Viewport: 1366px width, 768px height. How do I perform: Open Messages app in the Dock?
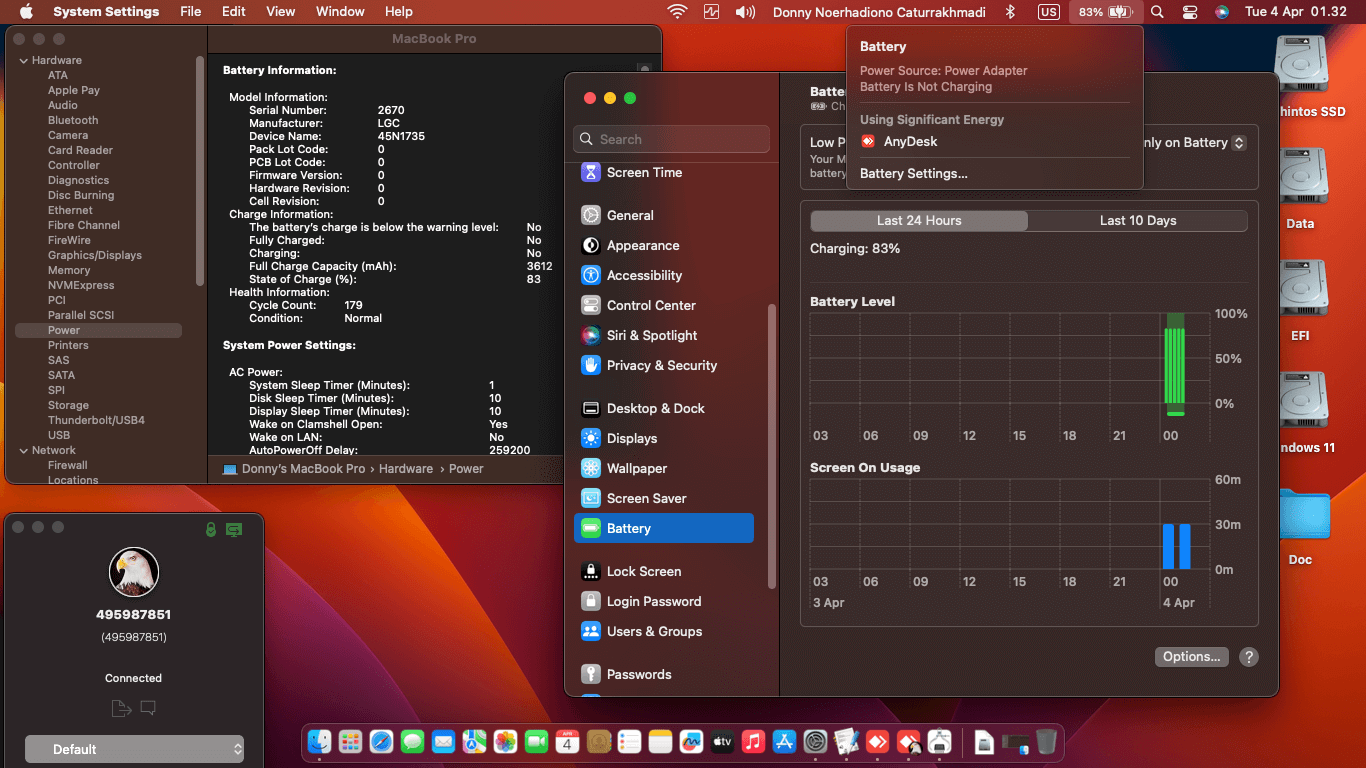tap(412, 742)
